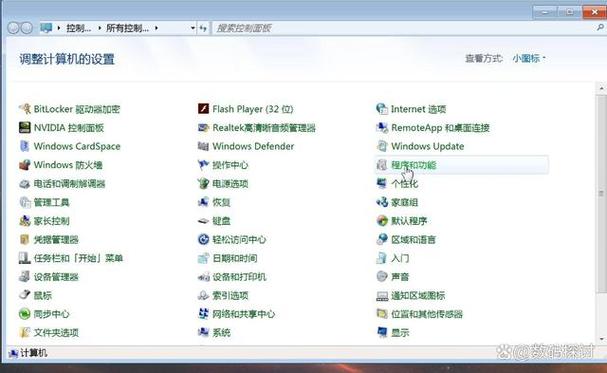Click the 日期和时间 icon
The width and height of the screenshot is (607, 373).
(x=204, y=258)
